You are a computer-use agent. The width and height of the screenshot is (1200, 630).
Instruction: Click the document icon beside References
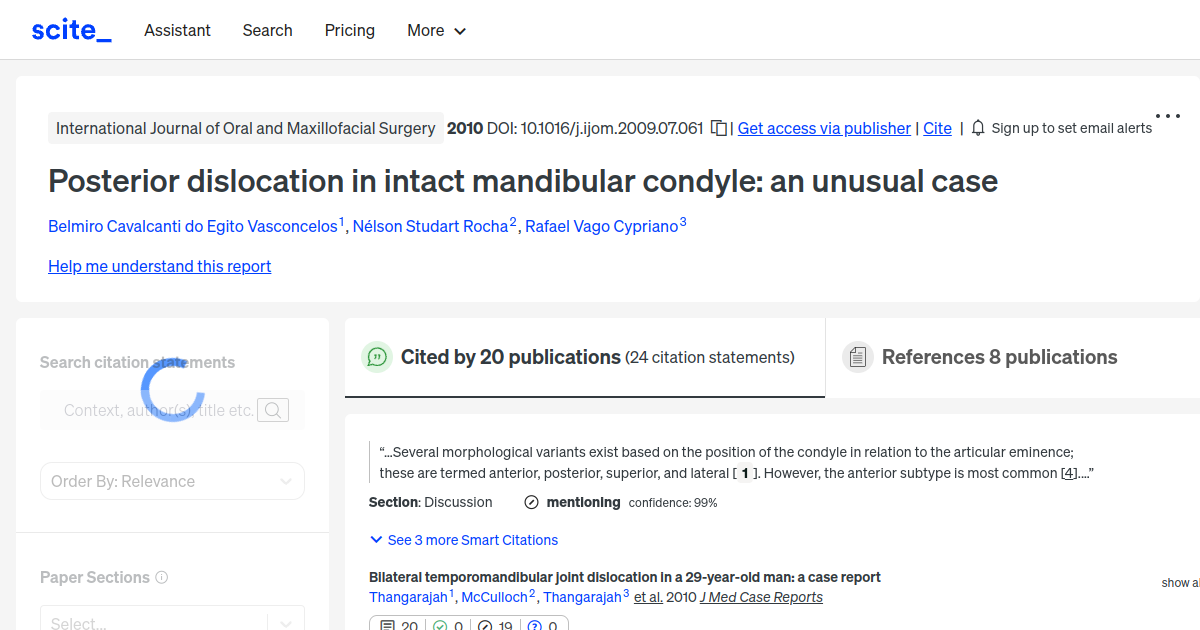[x=857, y=356]
